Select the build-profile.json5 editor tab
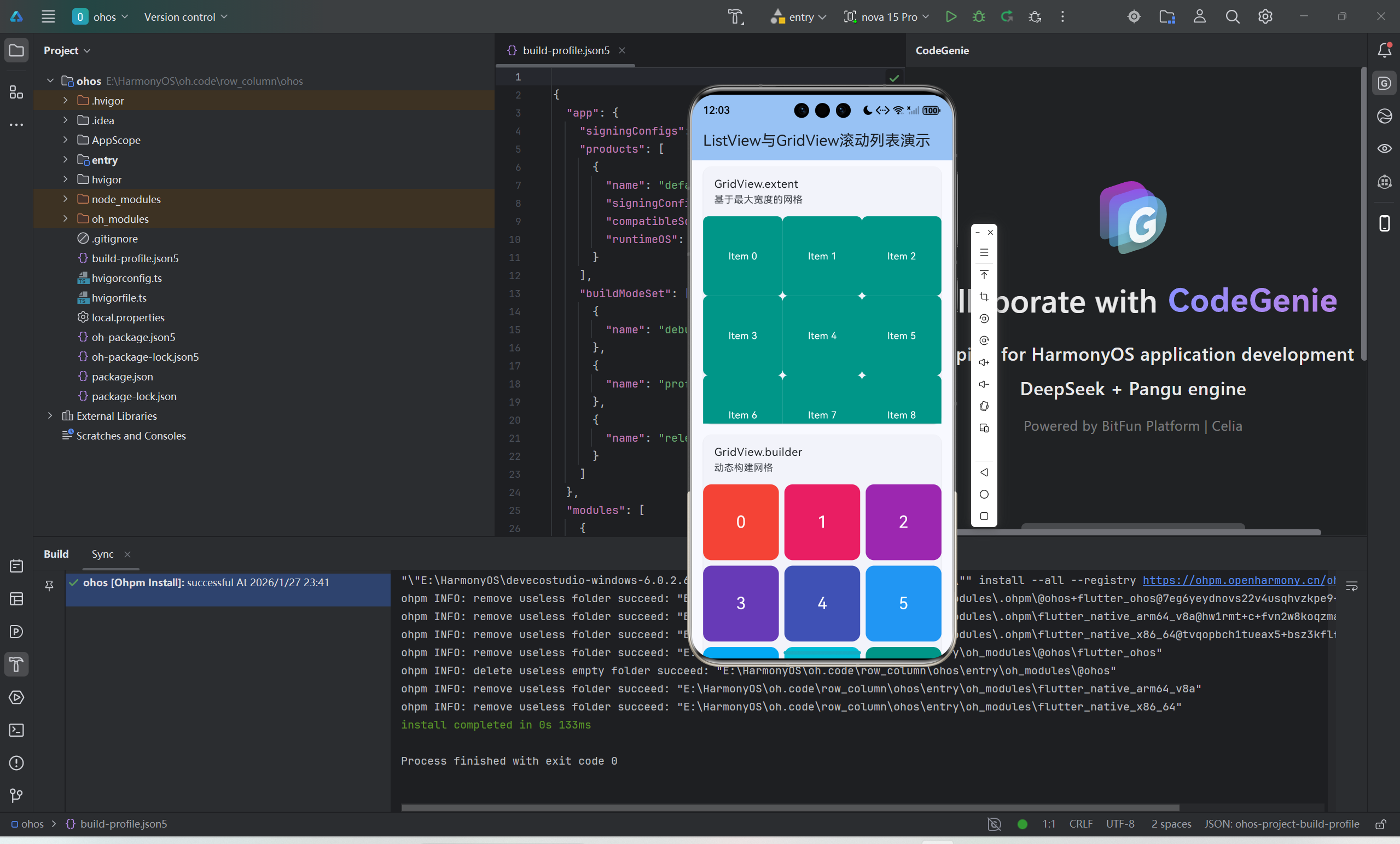 tap(565, 50)
